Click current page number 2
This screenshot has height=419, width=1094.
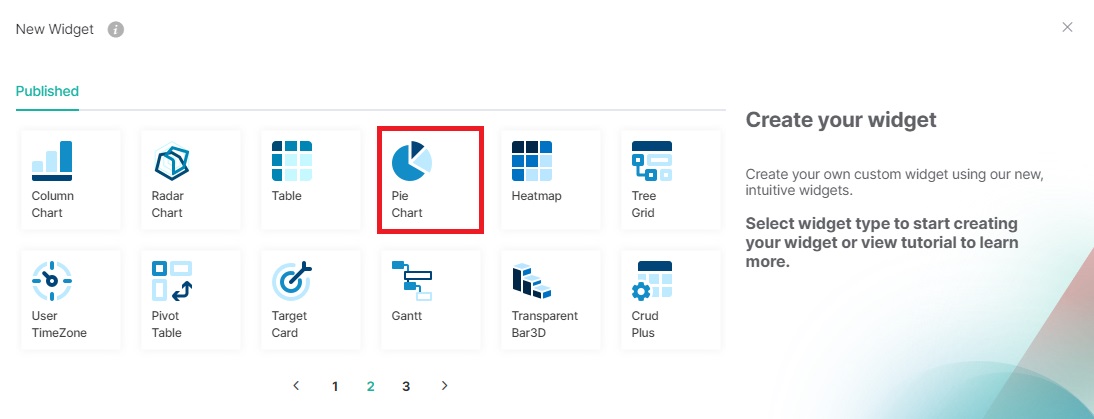(370, 386)
